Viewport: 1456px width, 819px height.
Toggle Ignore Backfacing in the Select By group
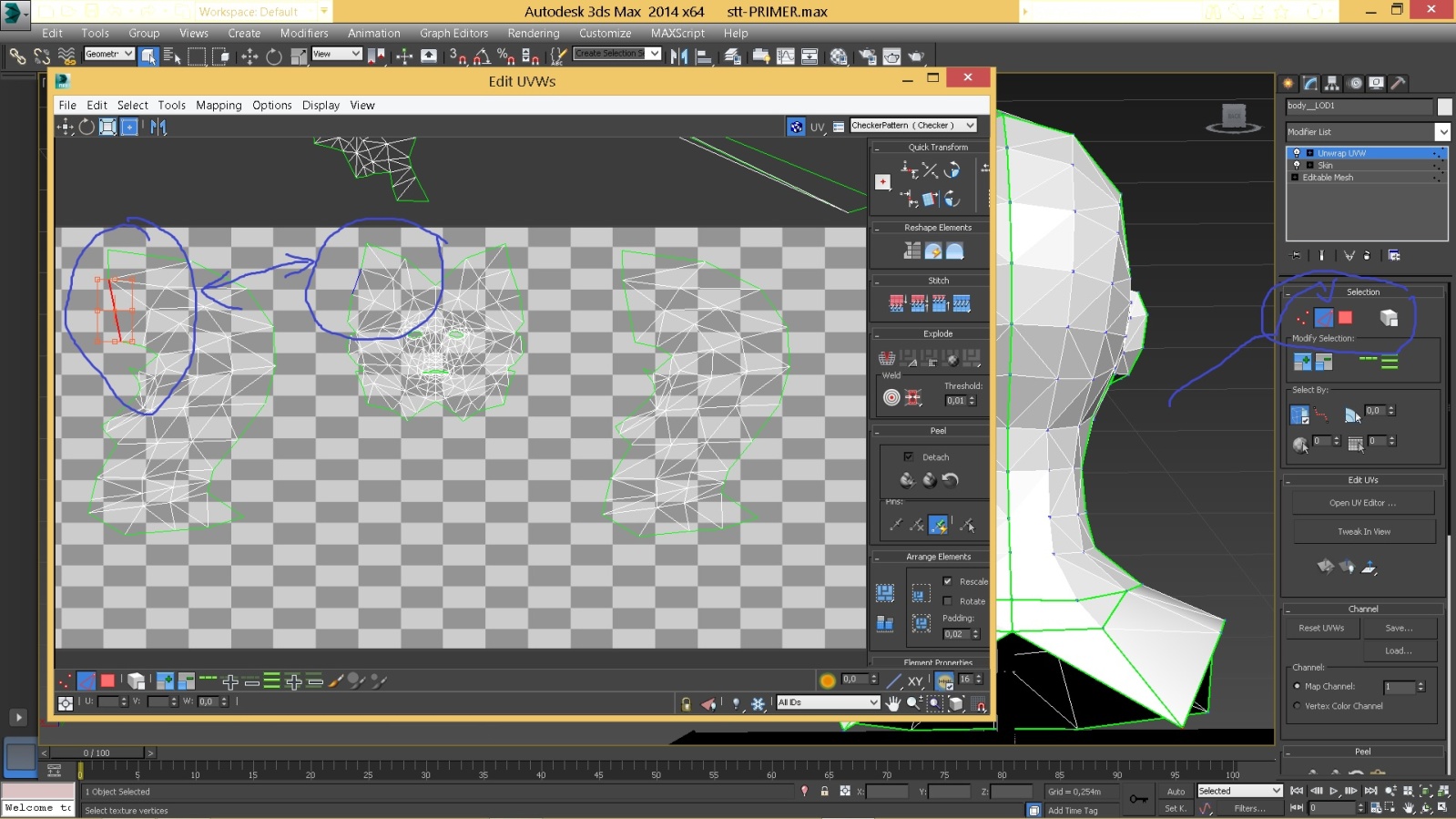pyautogui.click(x=1299, y=415)
